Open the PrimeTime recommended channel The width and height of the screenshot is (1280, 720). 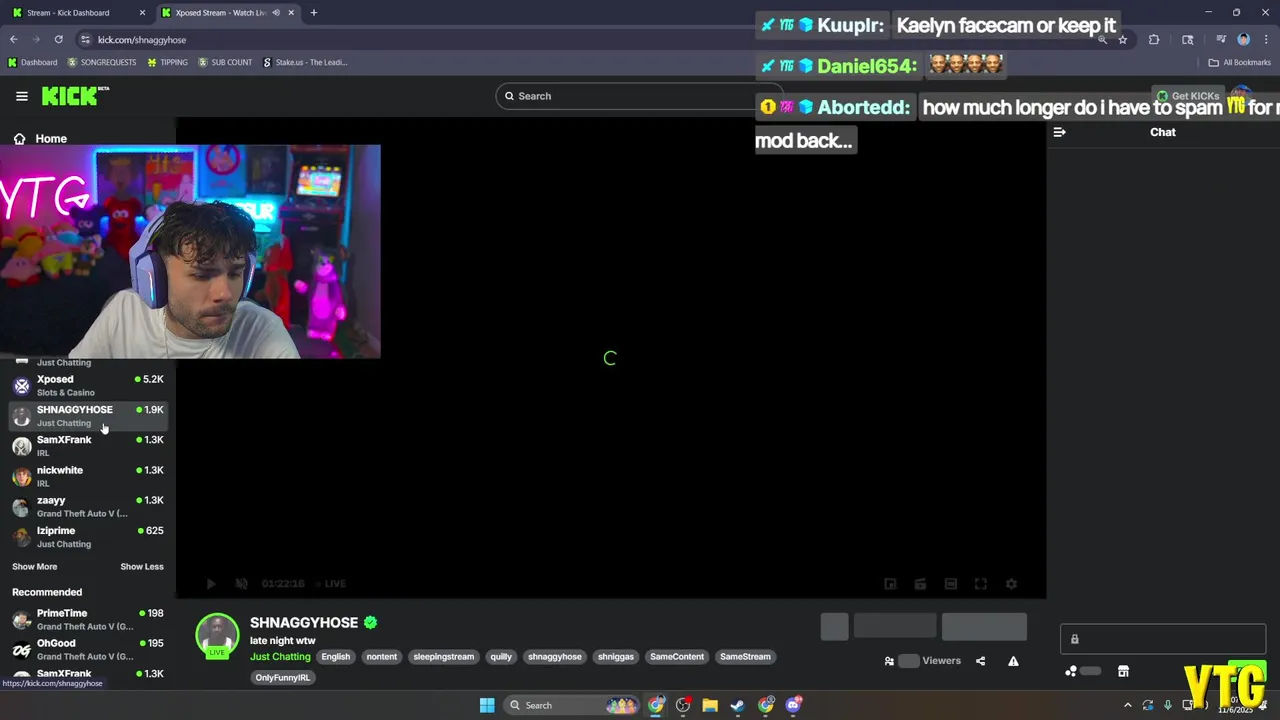[x=88, y=619]
